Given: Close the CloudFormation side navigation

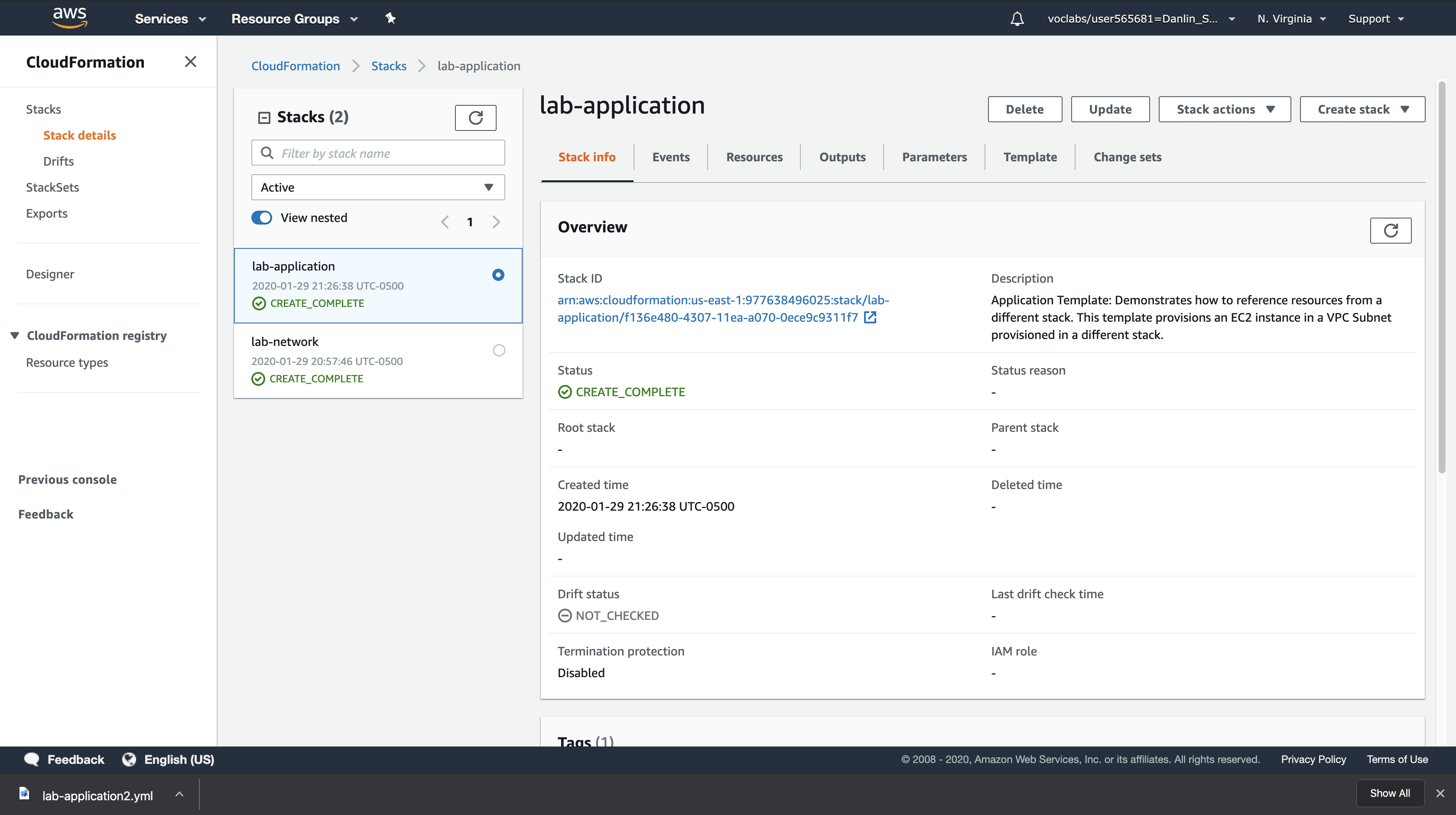Looking at the screenshot, I should (191, 62).
